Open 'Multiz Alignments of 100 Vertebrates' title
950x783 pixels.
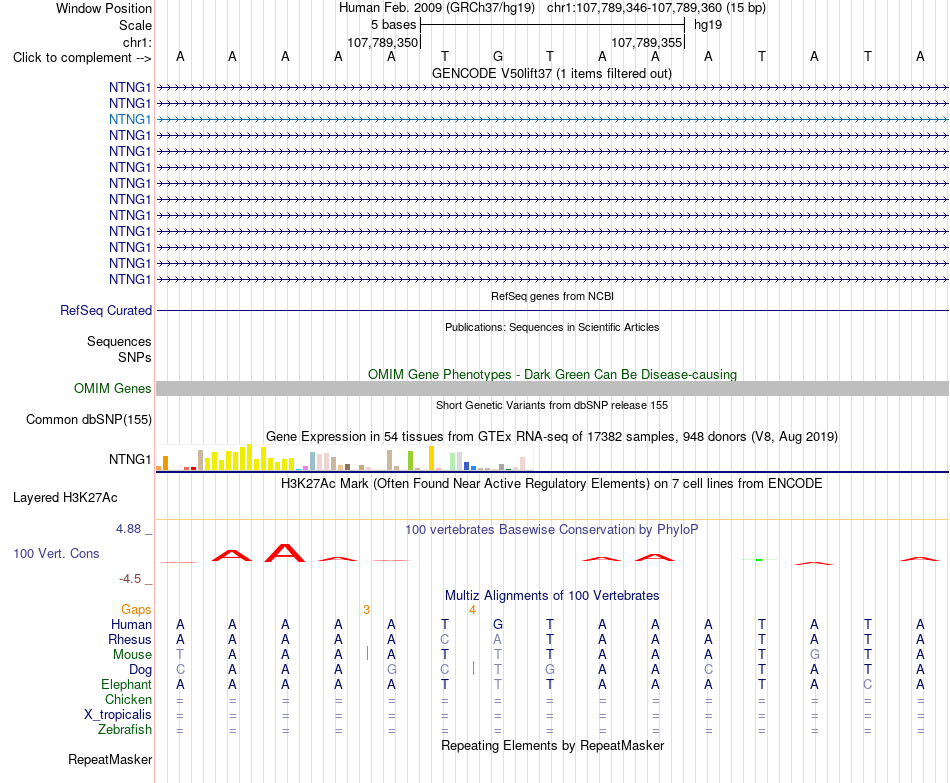coord(552,596)
